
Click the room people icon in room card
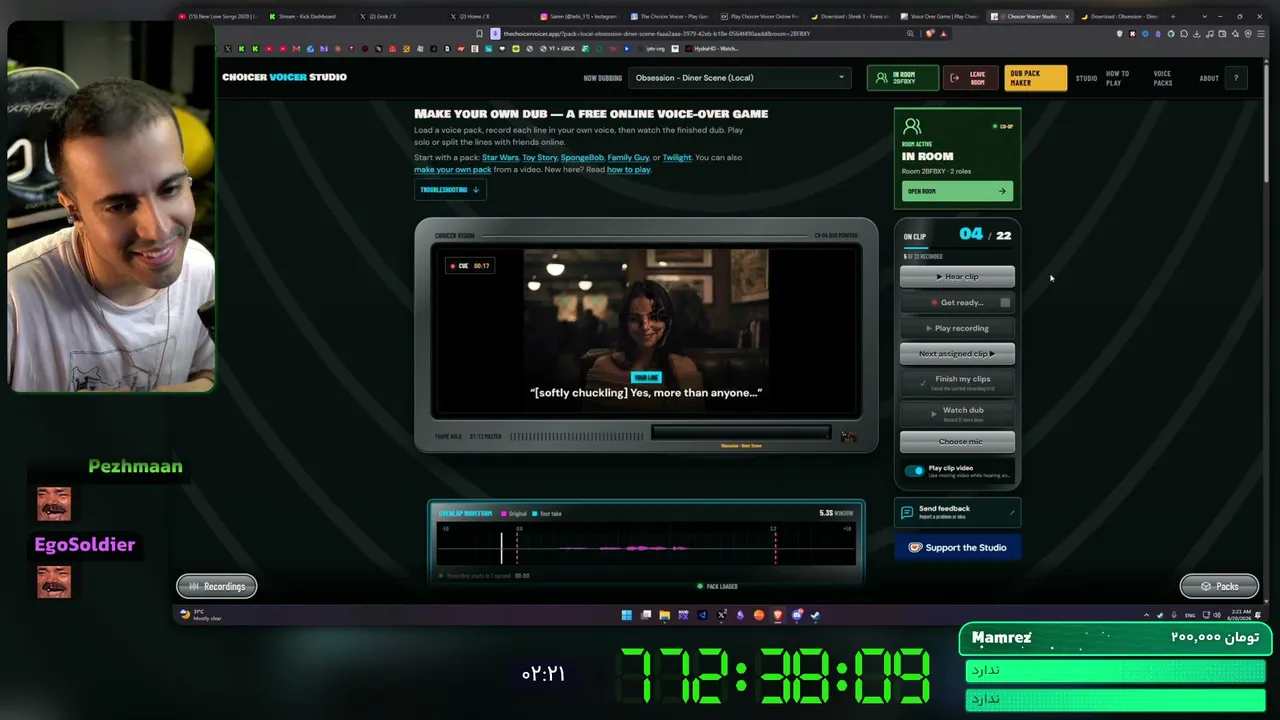911,126
